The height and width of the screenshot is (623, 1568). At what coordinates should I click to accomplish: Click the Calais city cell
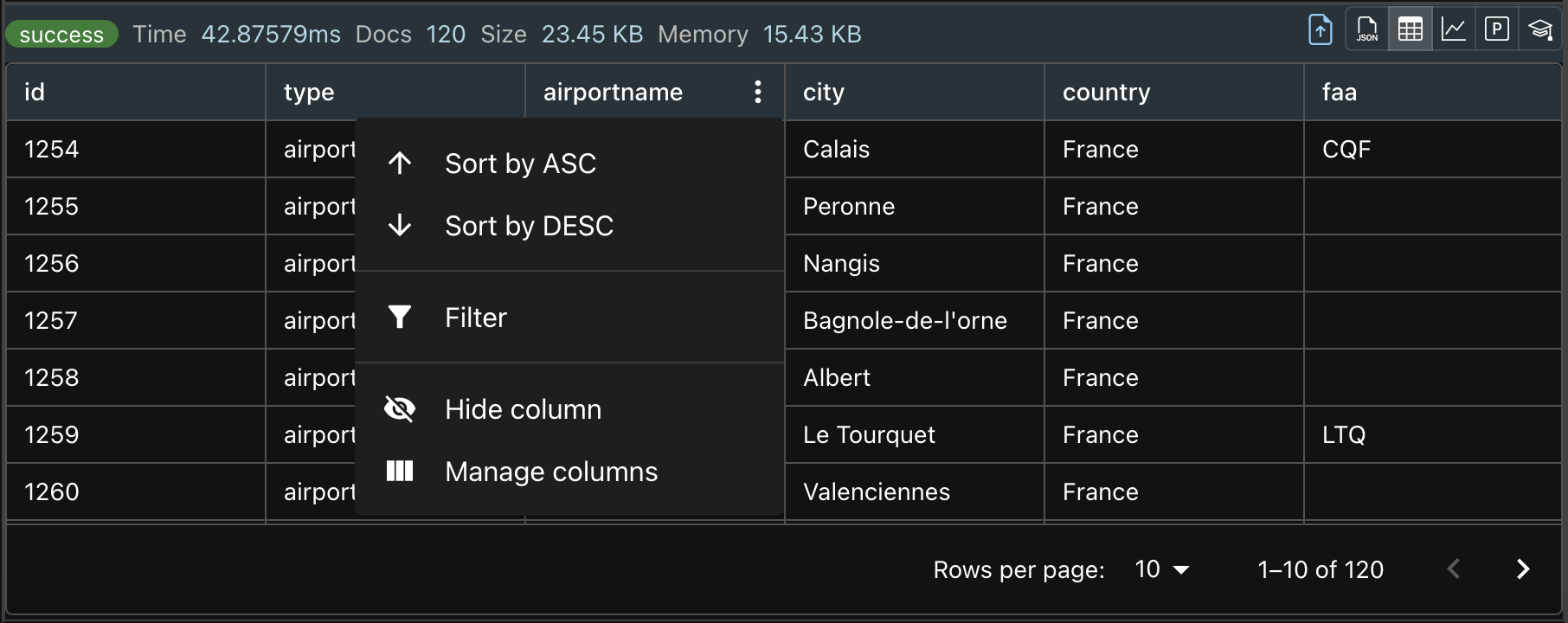(915, 149)
